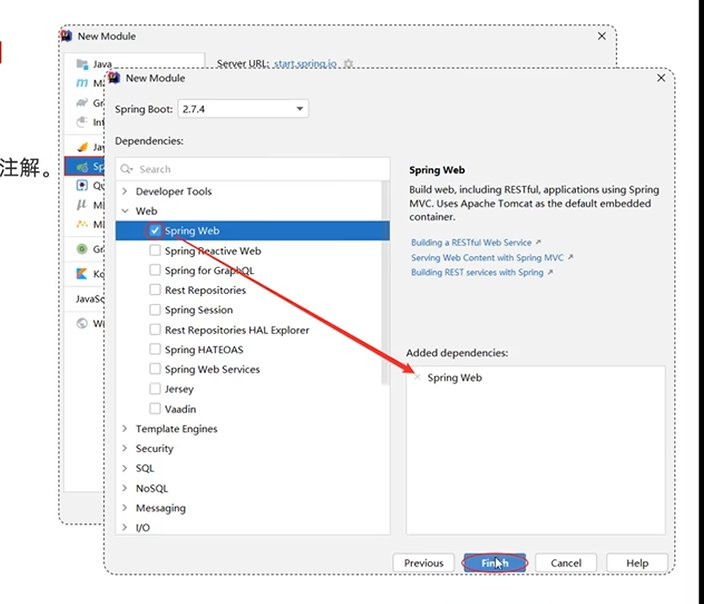Tick the Rest Repositories checkbox
704x604 pixels.
click(155, 290)
